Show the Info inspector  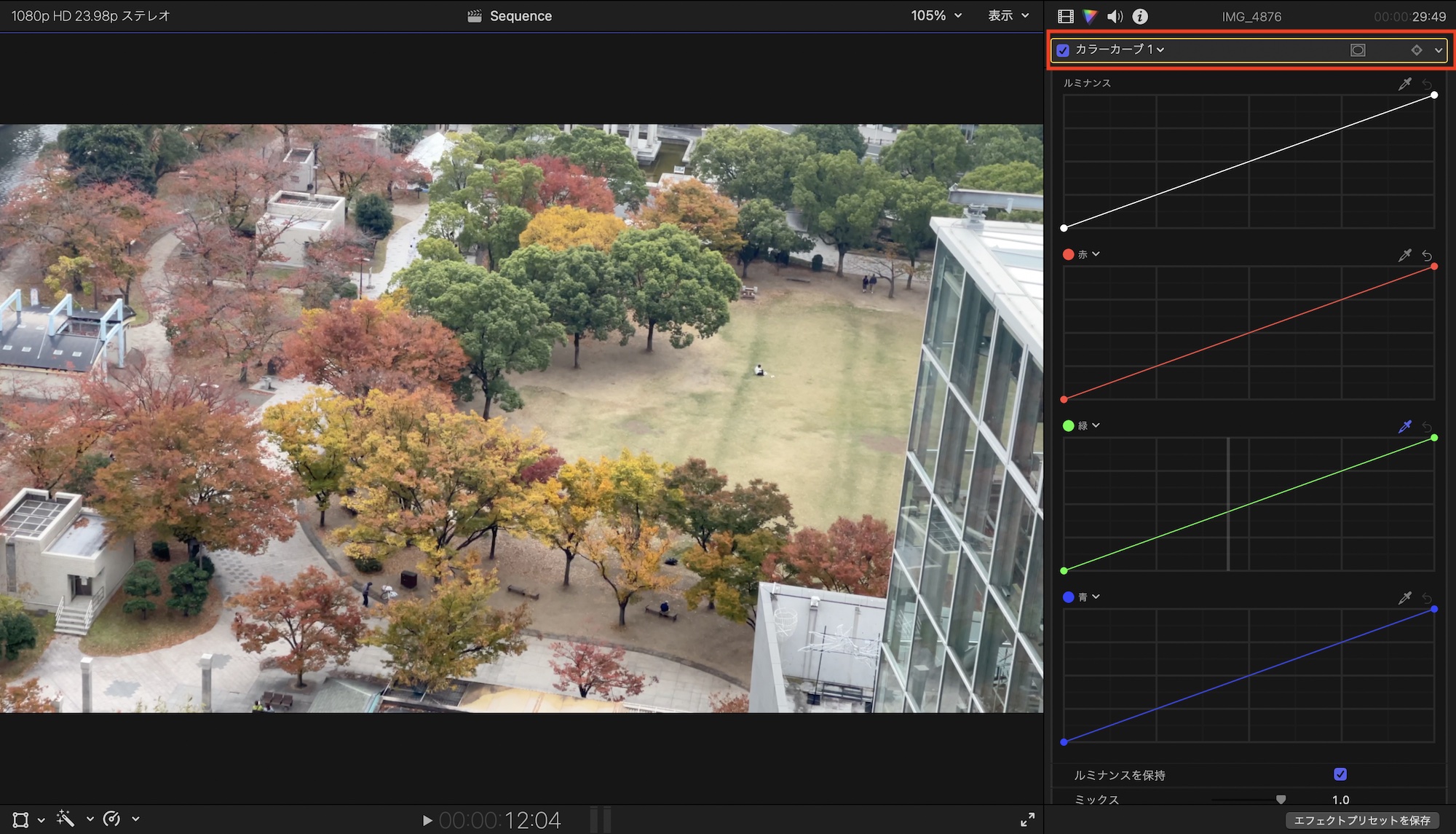coord(1140,16)
